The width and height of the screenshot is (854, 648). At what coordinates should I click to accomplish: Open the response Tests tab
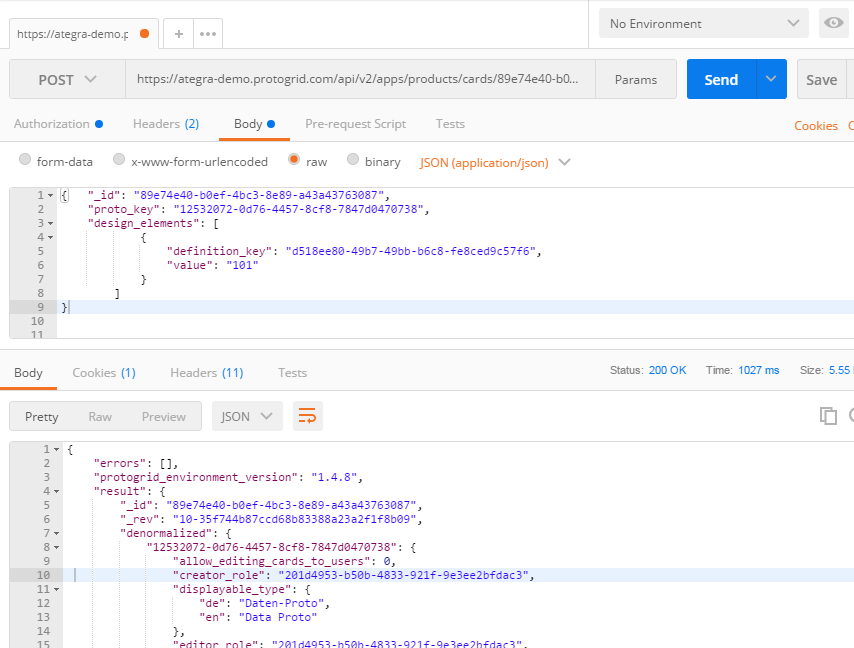pos(292,373)
